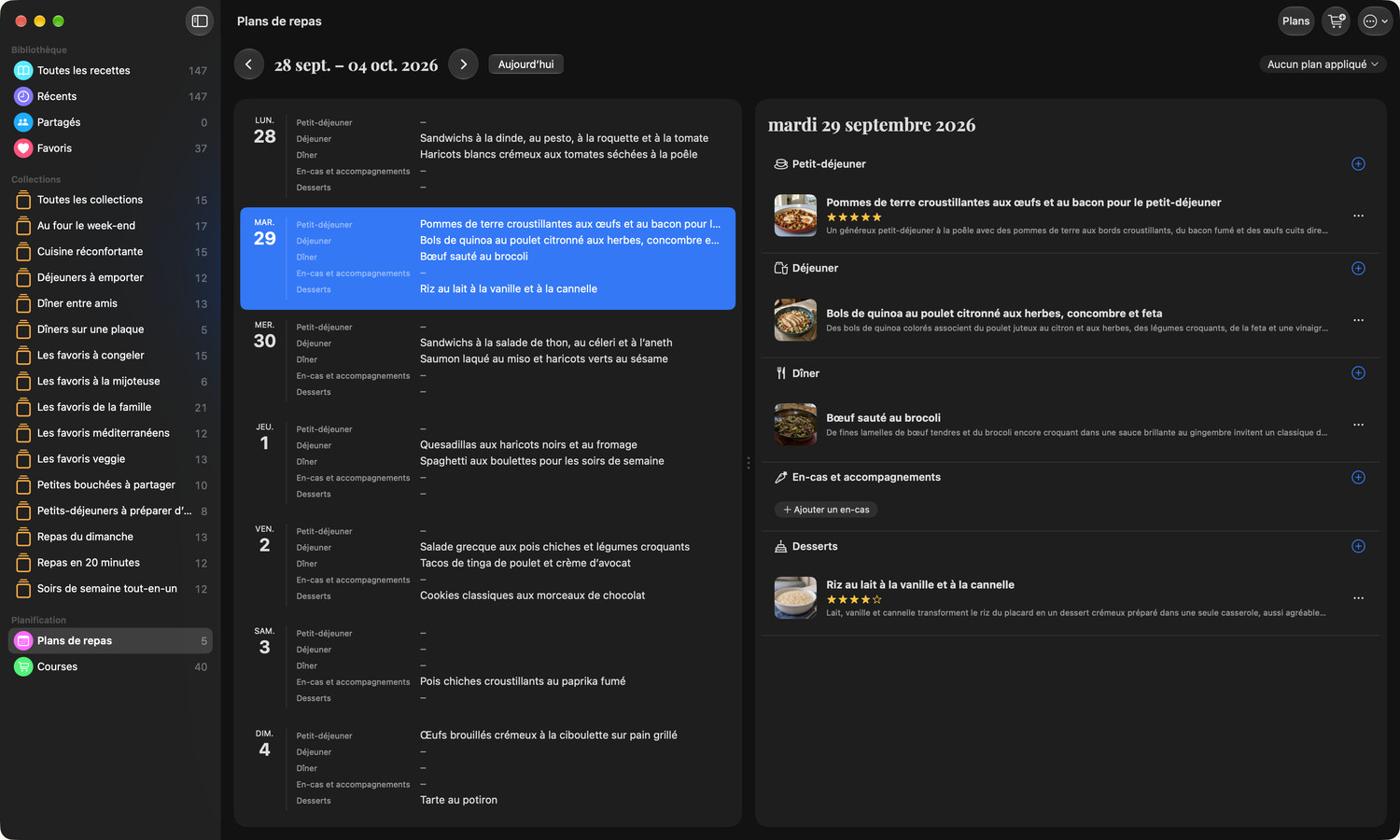
Task: Add a recipe to Desserts section
Action: (x=1358, y=547)
